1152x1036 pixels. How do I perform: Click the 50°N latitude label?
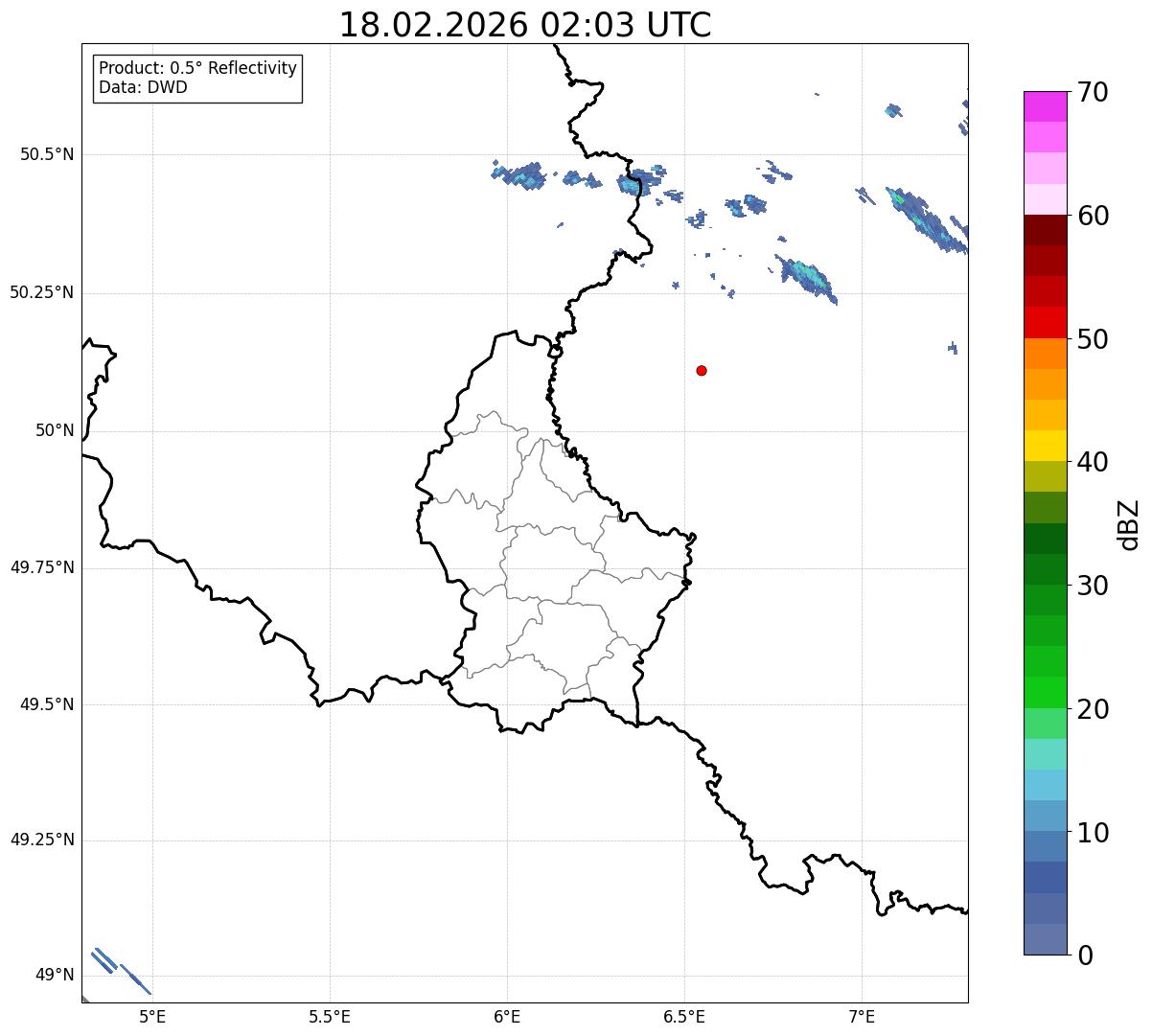coord(55,430)
